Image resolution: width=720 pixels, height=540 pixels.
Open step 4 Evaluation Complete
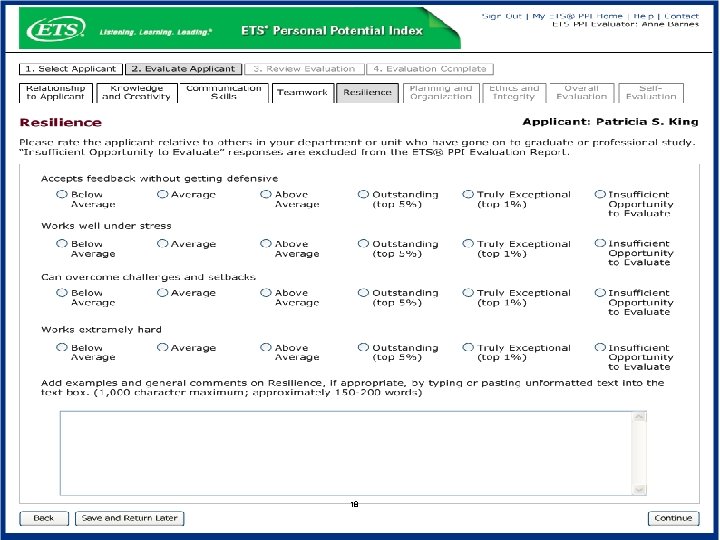click(x=430, y=69)
